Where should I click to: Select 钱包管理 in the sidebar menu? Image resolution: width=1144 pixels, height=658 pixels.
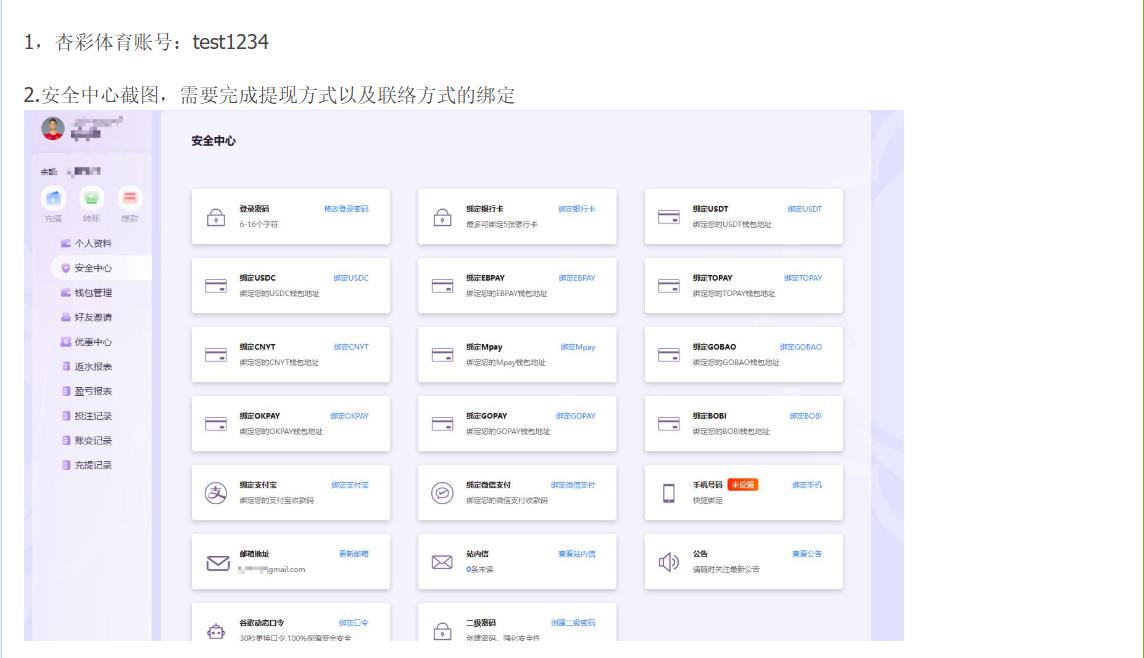coord(92,293)
